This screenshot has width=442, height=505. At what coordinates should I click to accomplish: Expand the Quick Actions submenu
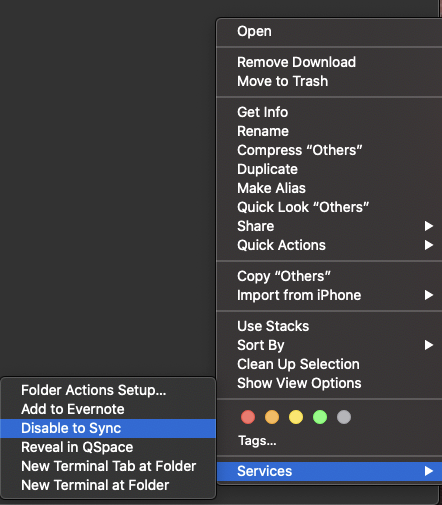pyautogui.click(x=329, y=245)
